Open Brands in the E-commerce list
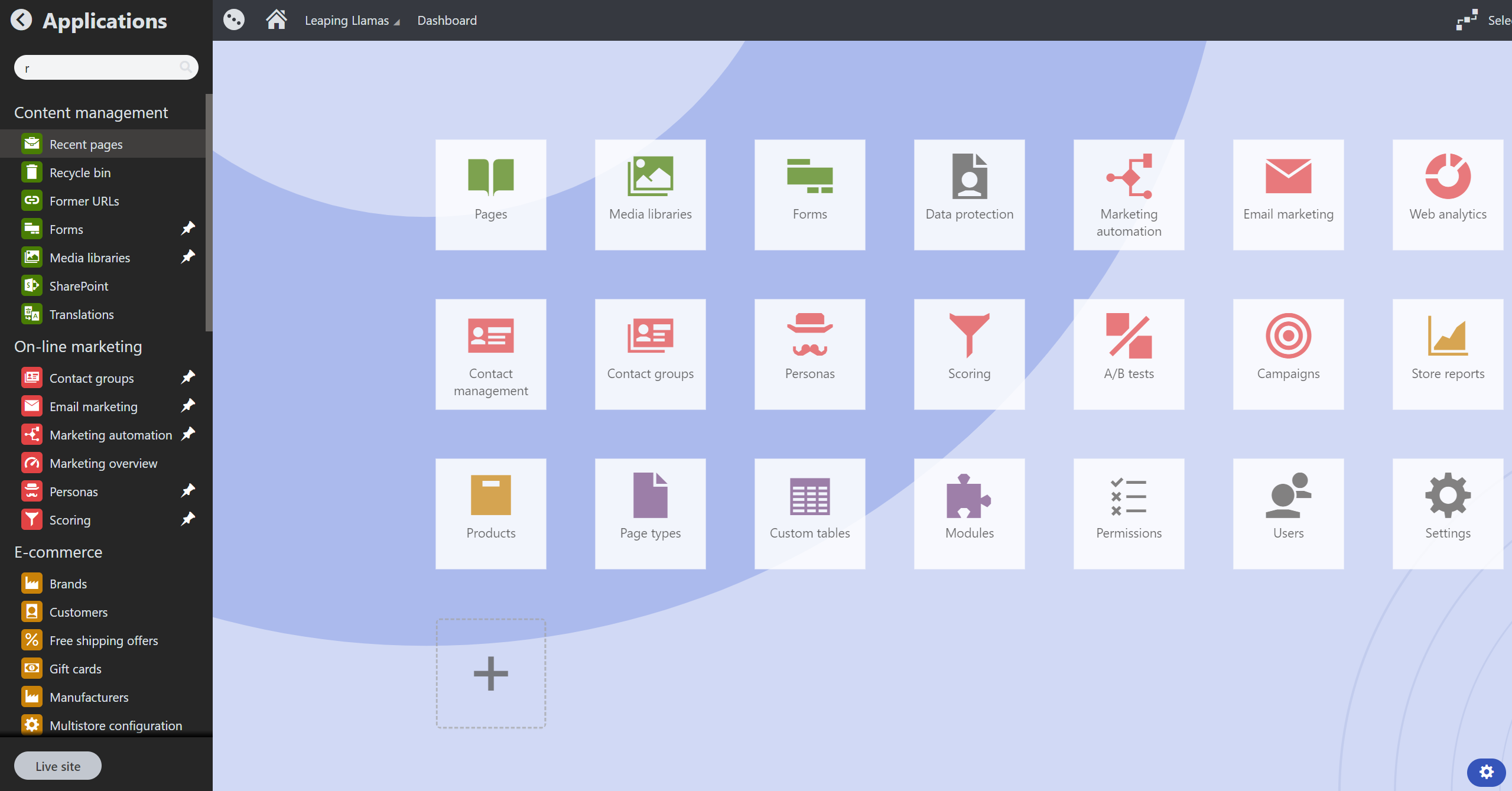The image size is (1512, 791). [x=102, y=583]
